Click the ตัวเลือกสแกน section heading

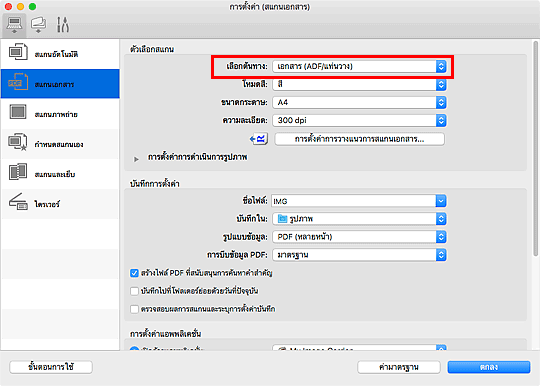pyautogui.click(x=152, y=49)
